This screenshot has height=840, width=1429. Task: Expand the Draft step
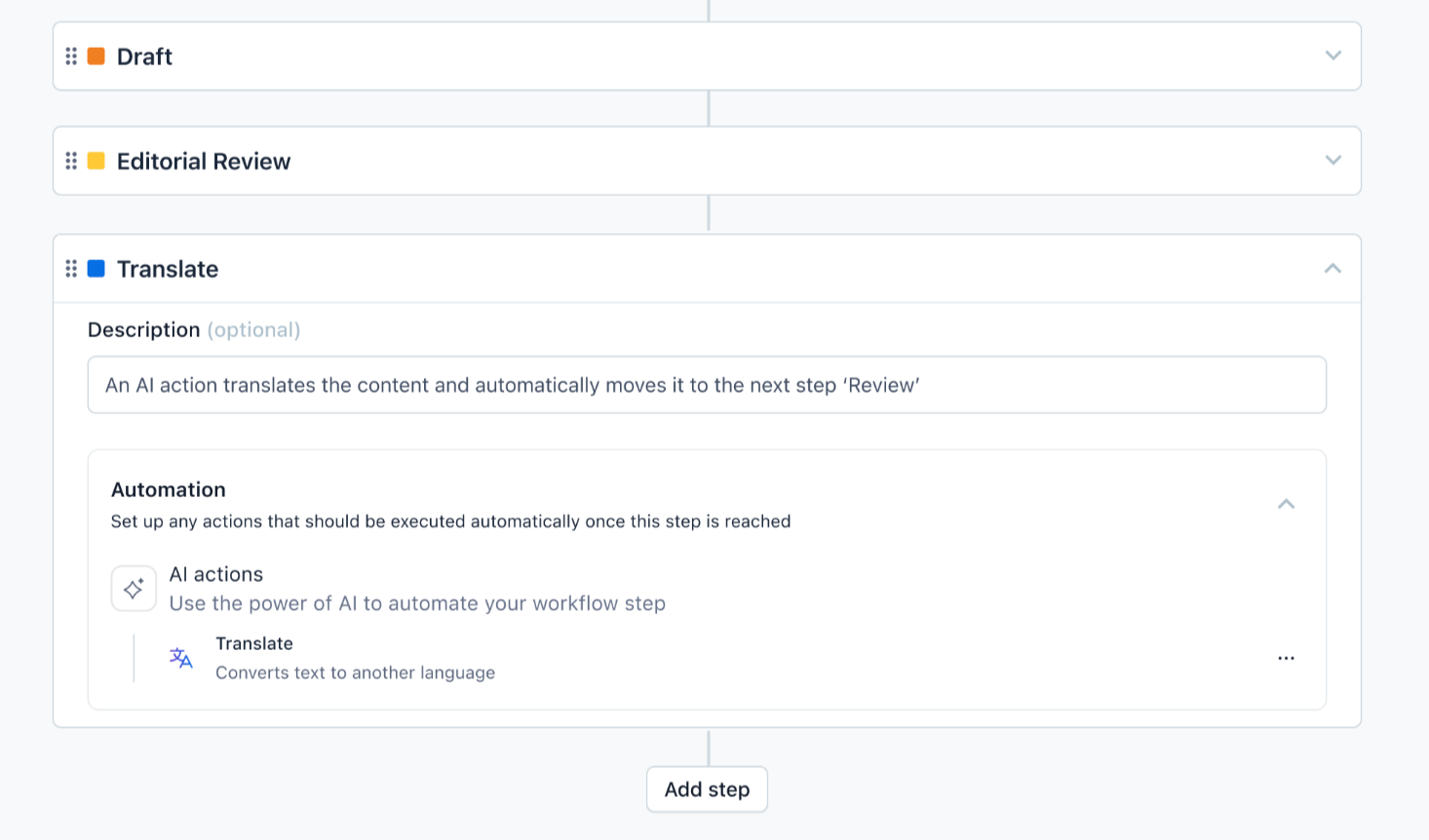(1332, 56)
